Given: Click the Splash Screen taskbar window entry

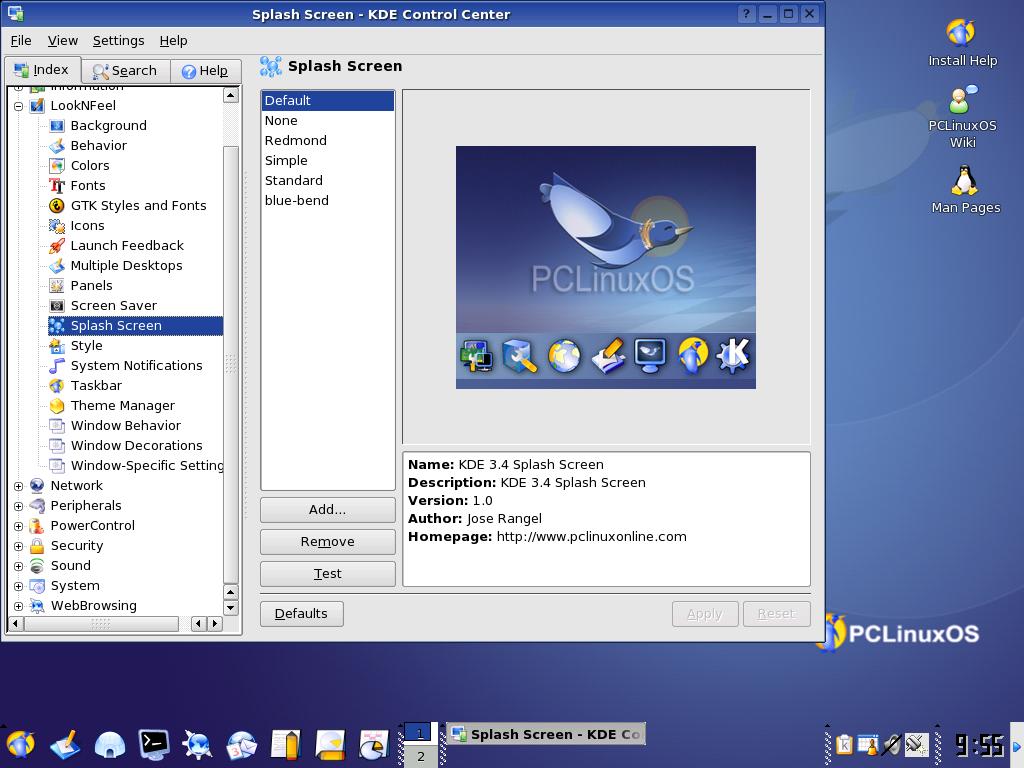Looking at the screenshot, I should pyautogui.click(x=546, y=734).
